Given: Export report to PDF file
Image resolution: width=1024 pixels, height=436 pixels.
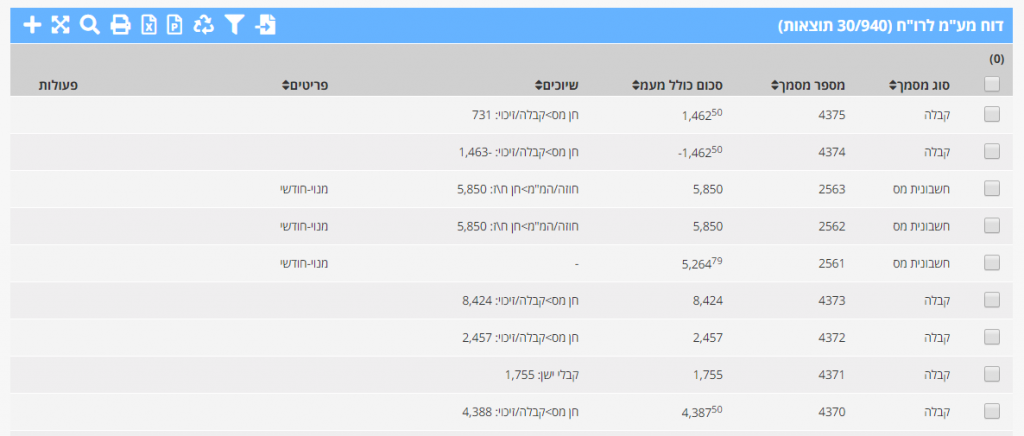Looking at the screenshot, I should (x=175, y=25).
